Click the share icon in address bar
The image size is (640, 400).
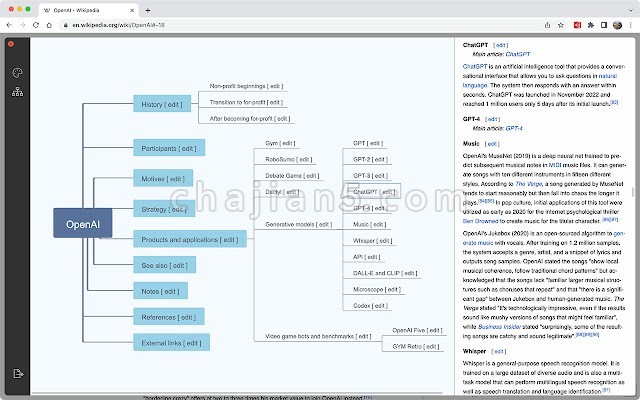tap(547, 25)
